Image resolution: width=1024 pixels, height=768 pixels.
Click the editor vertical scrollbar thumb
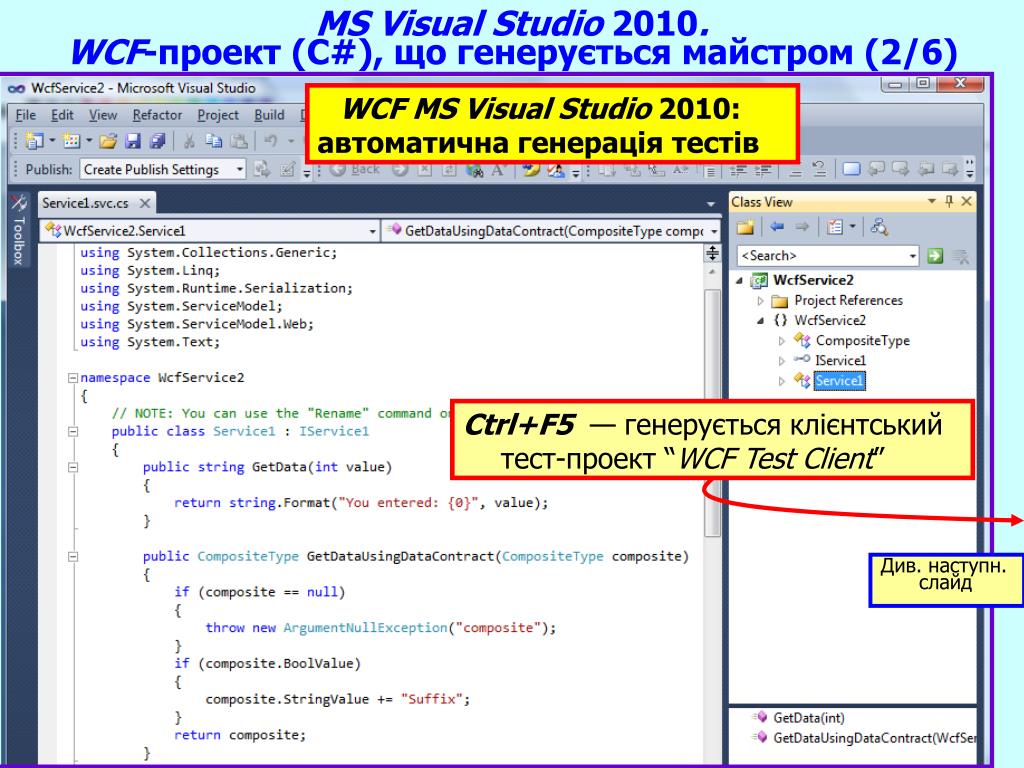(x=712, y=413)
